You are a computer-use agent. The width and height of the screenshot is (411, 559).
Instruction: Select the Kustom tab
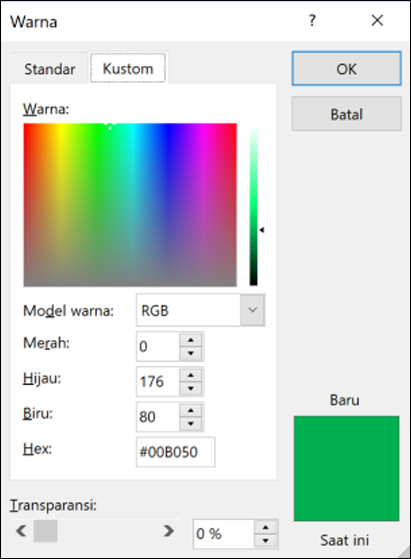tap(128, 68)
